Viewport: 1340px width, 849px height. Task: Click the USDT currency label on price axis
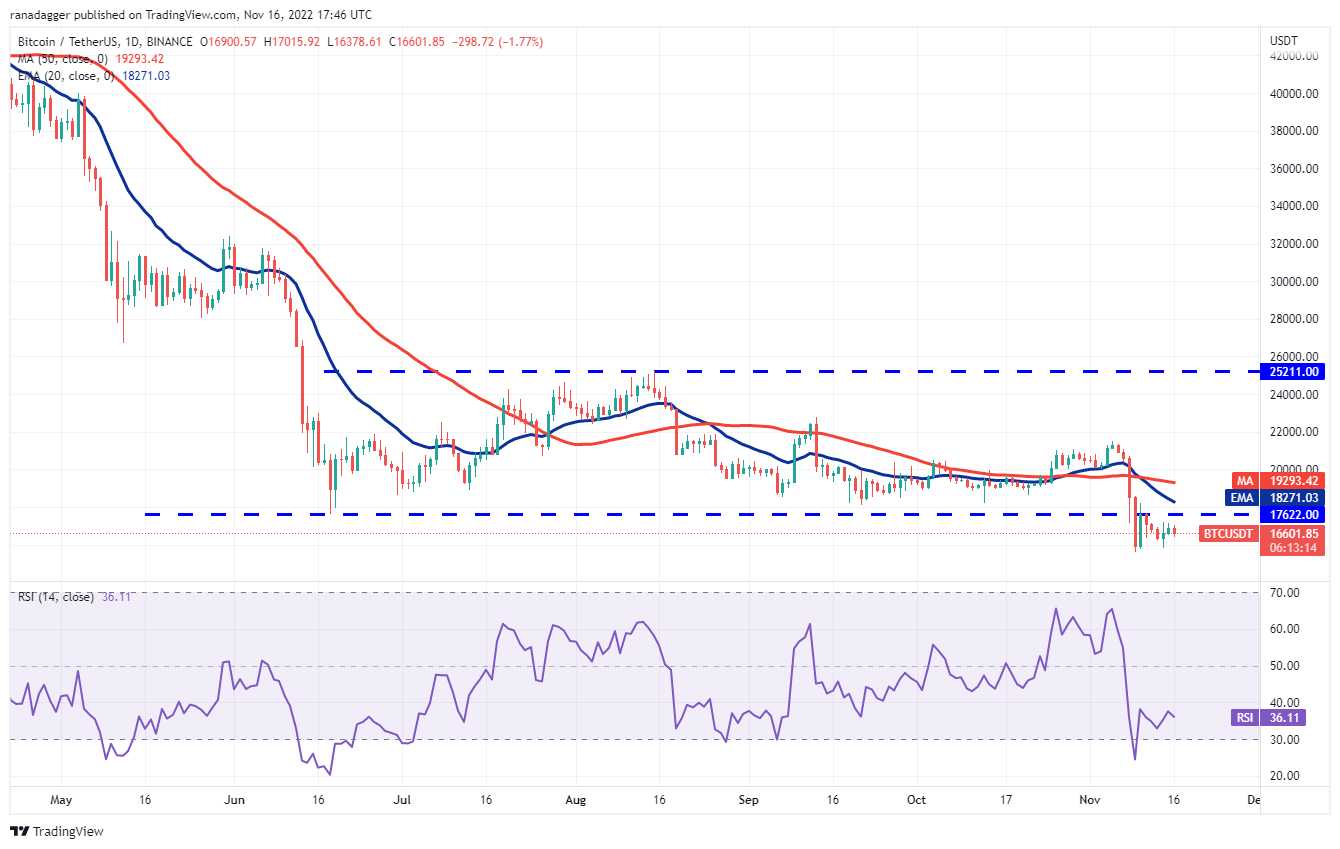pos(1284,40)
